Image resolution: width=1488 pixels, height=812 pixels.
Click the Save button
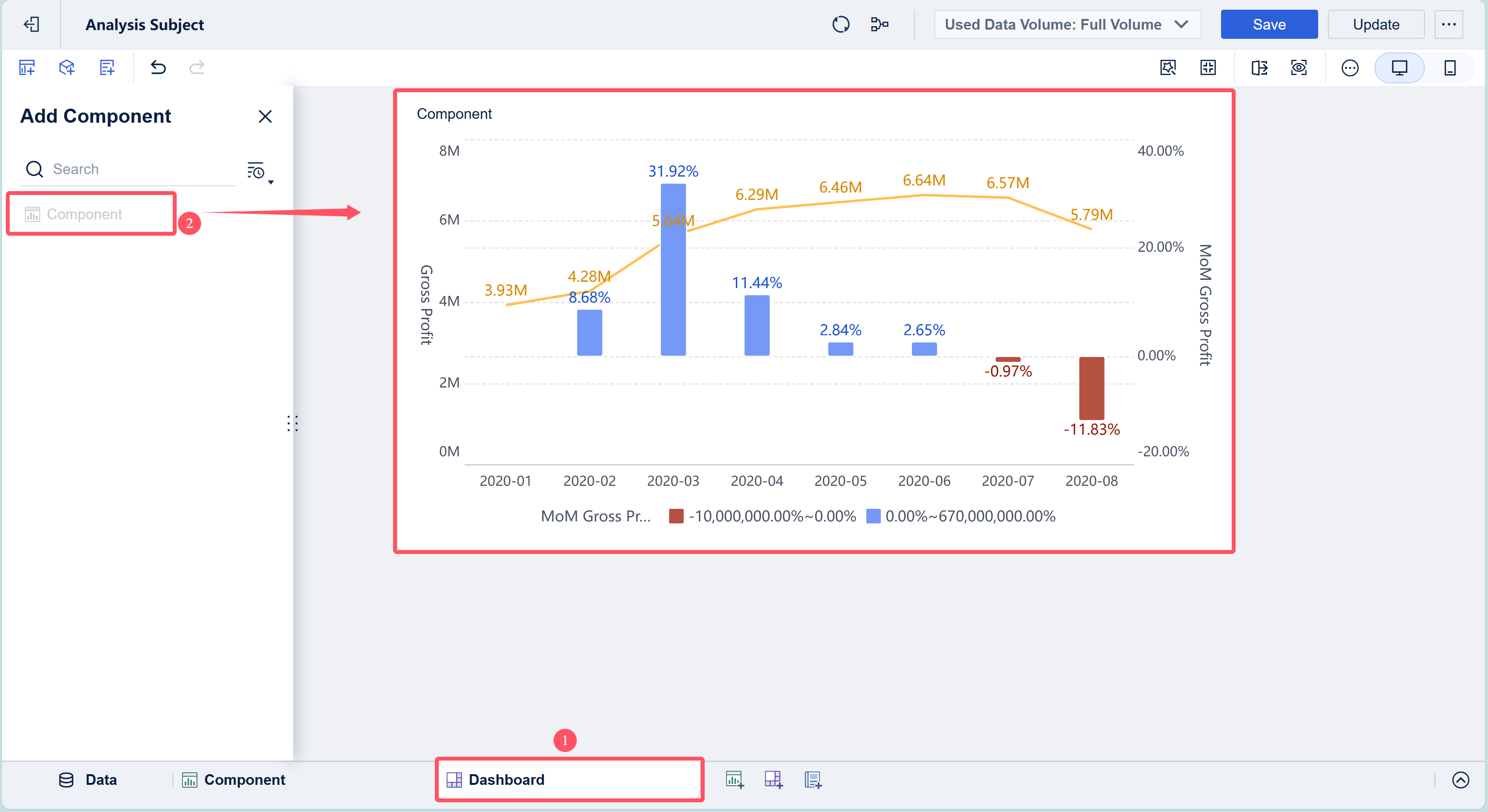pos(1269,24)
